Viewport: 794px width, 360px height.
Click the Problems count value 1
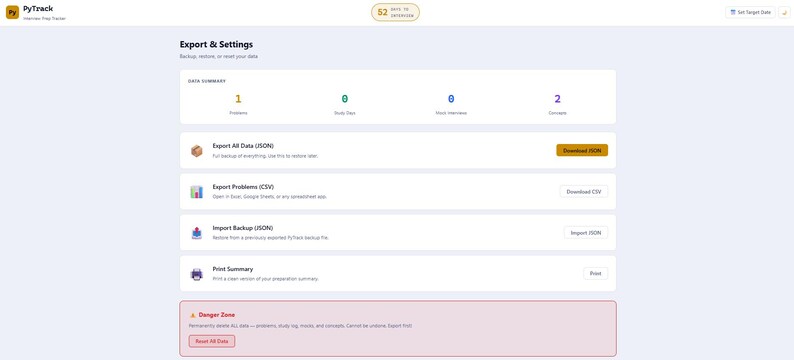(x=238, y=99)
